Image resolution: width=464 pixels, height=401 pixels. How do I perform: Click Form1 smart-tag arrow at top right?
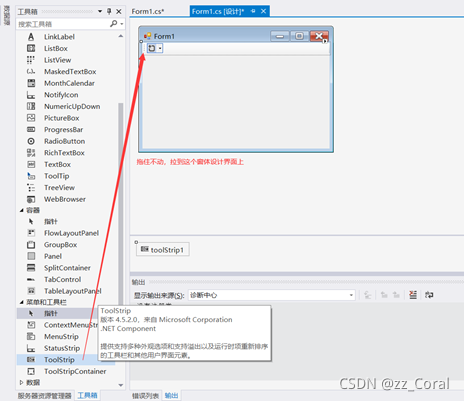(325, 41)
